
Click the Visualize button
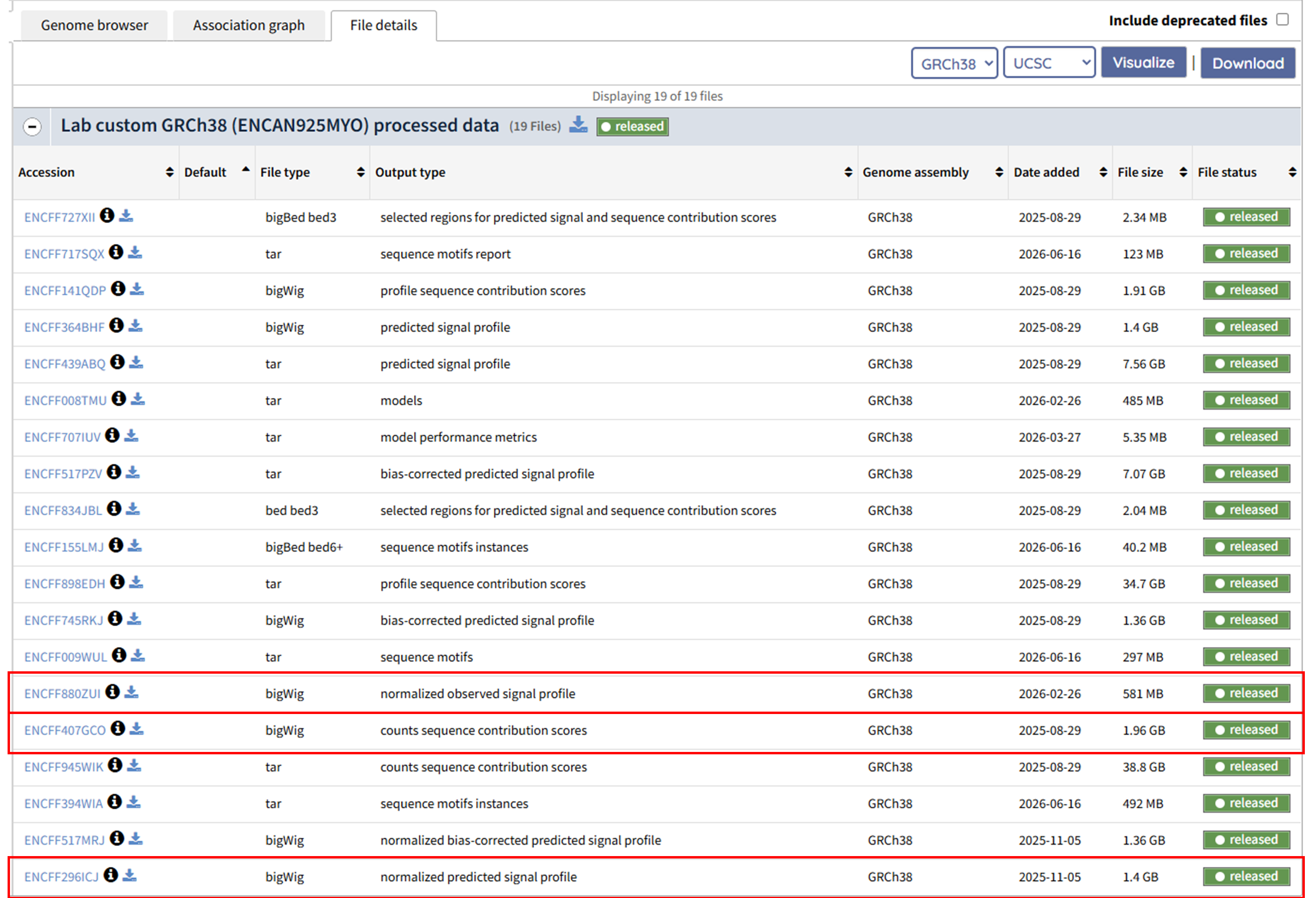[x=1143, y=62]
